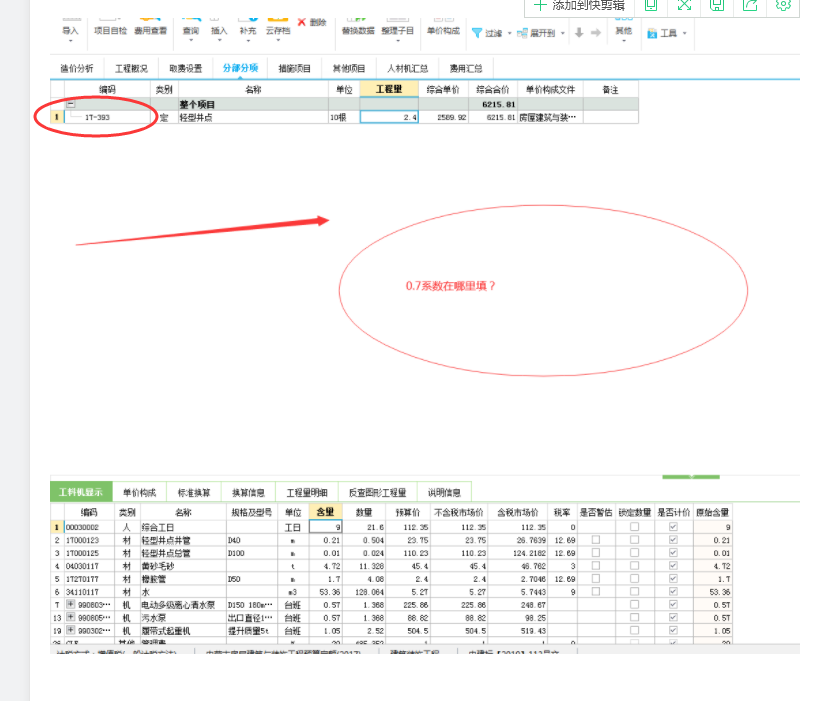Click the fullscreen expand arrows icon
Image resolution: width=836 pixels, height=701 pixels.
[x=684, y=5]
